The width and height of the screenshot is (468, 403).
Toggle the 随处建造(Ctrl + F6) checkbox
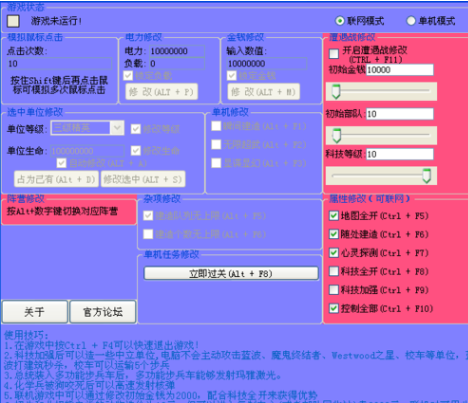click(334, 234)
